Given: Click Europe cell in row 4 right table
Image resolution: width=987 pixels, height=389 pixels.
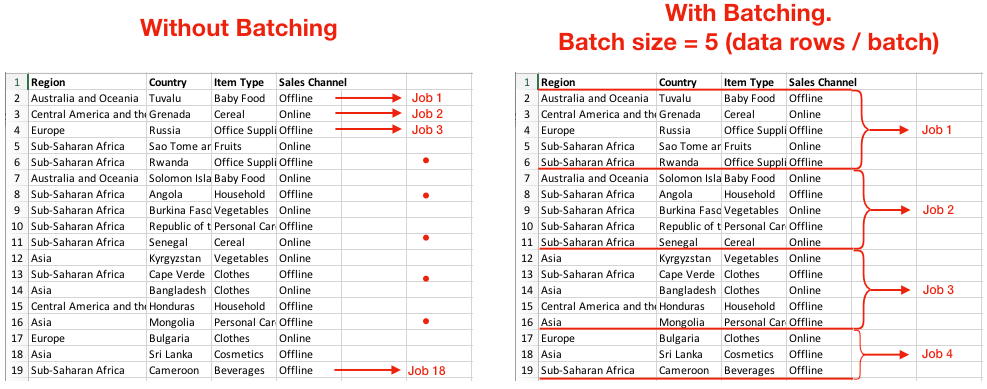Looking at the screenshot, I should pyautogui.click(x=597, y=130).
